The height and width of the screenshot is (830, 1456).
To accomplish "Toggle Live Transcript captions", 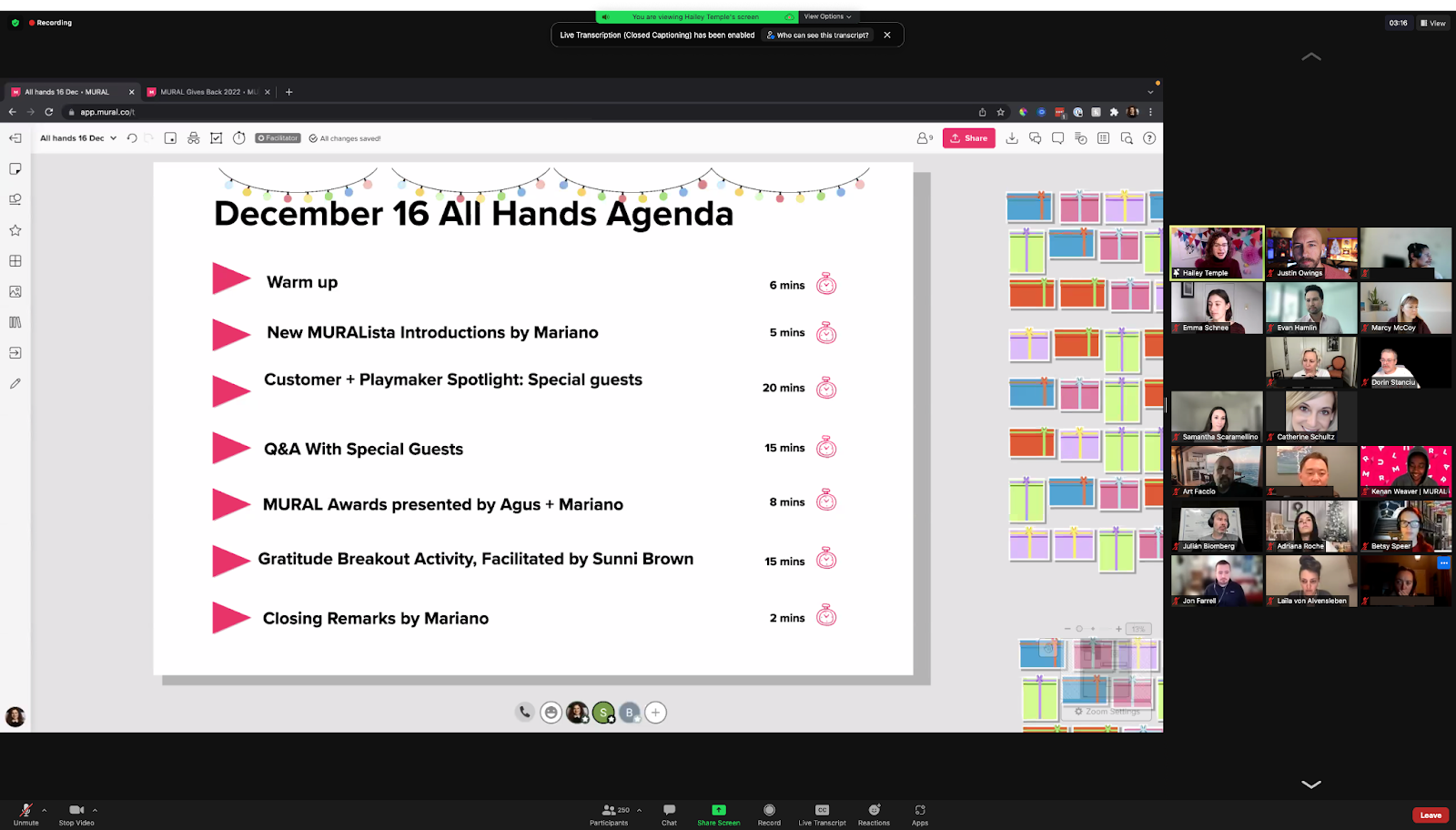I will [822, 814].
